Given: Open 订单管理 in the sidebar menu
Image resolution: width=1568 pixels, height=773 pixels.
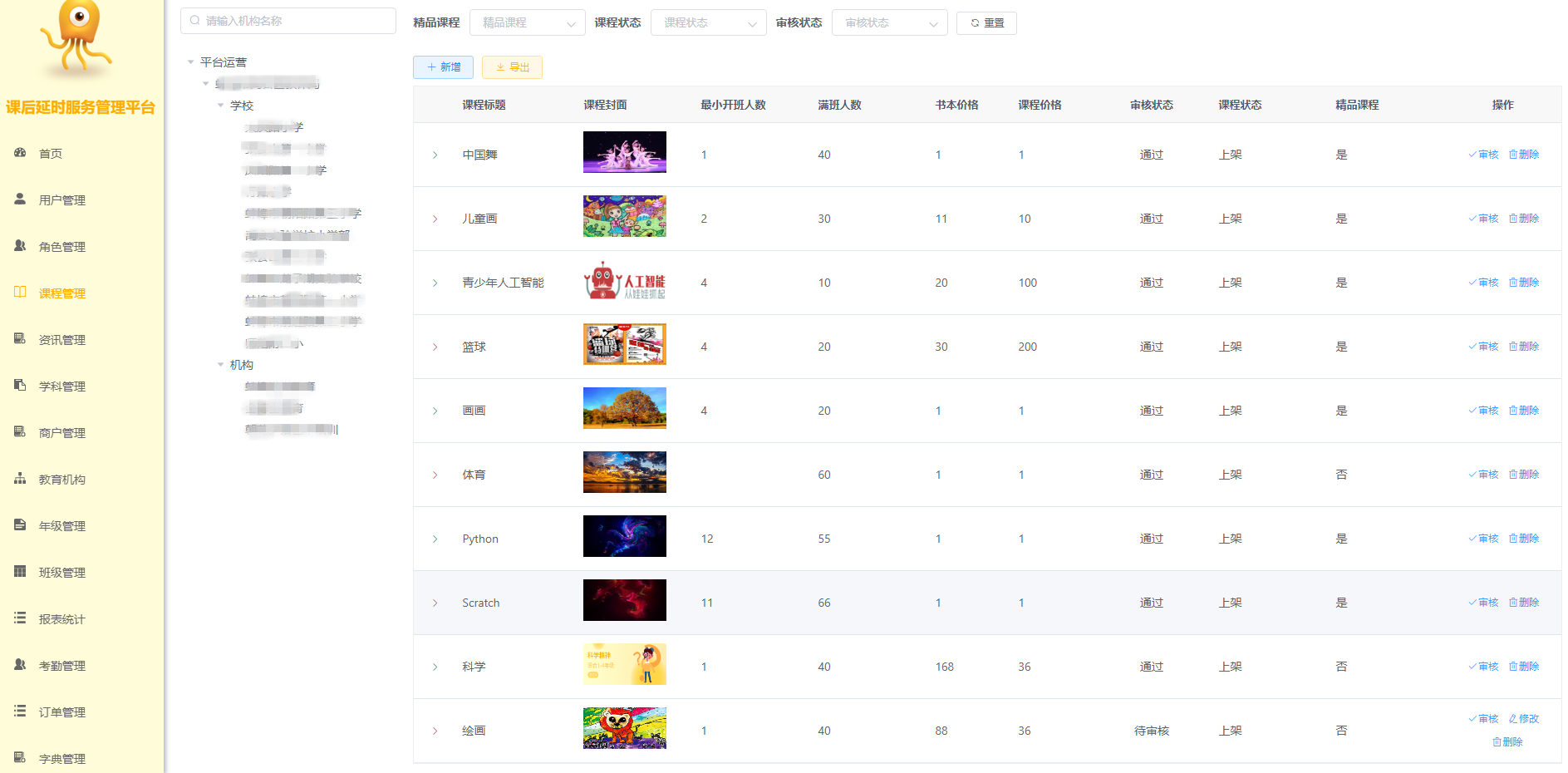Looking at the screenshot, I should point(61,712).
